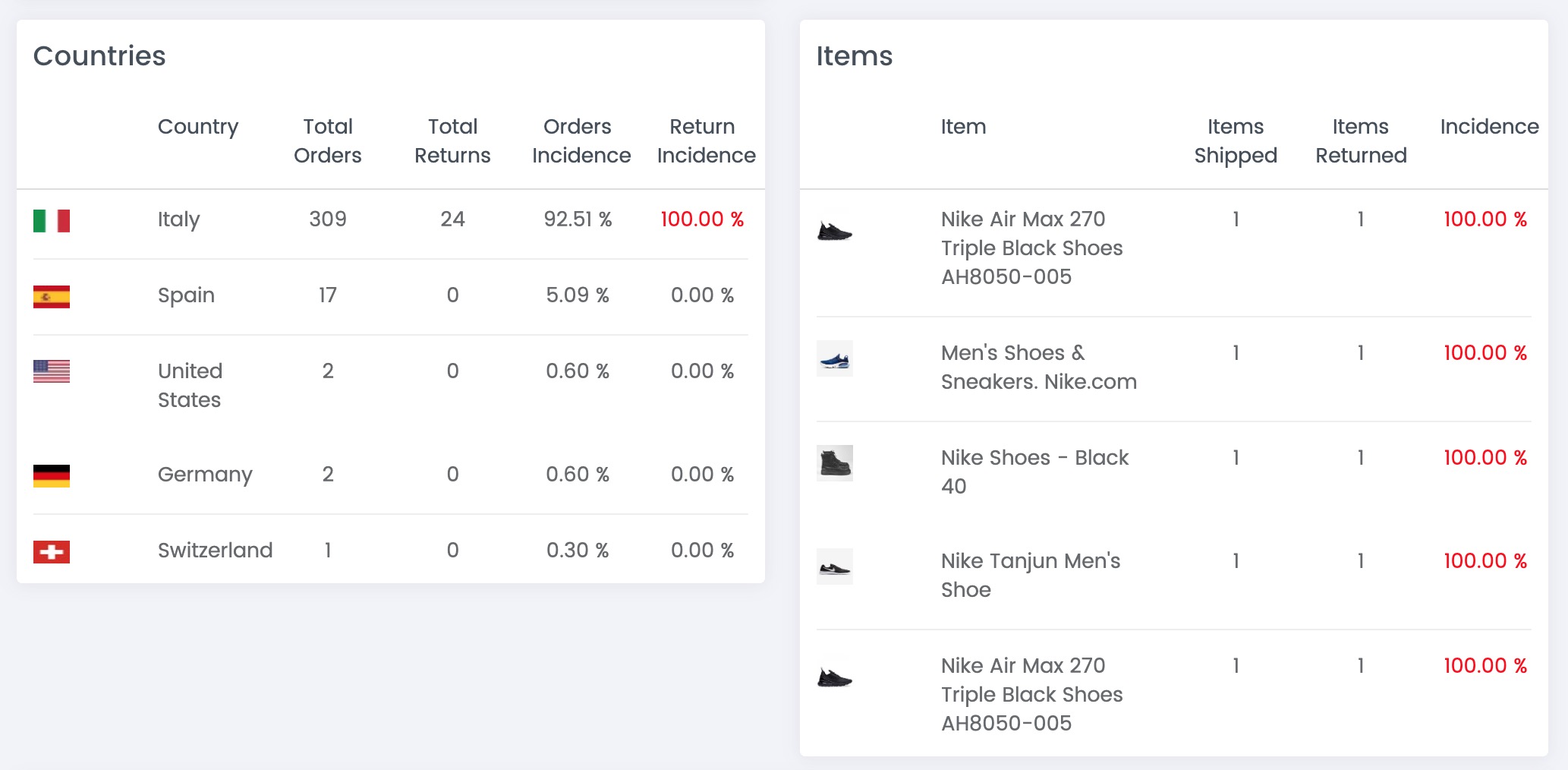Open the Men's Shoes & Sneakers blue shoe thumbnail
This screenshot has width=1568, height=770.
[835, 358]
